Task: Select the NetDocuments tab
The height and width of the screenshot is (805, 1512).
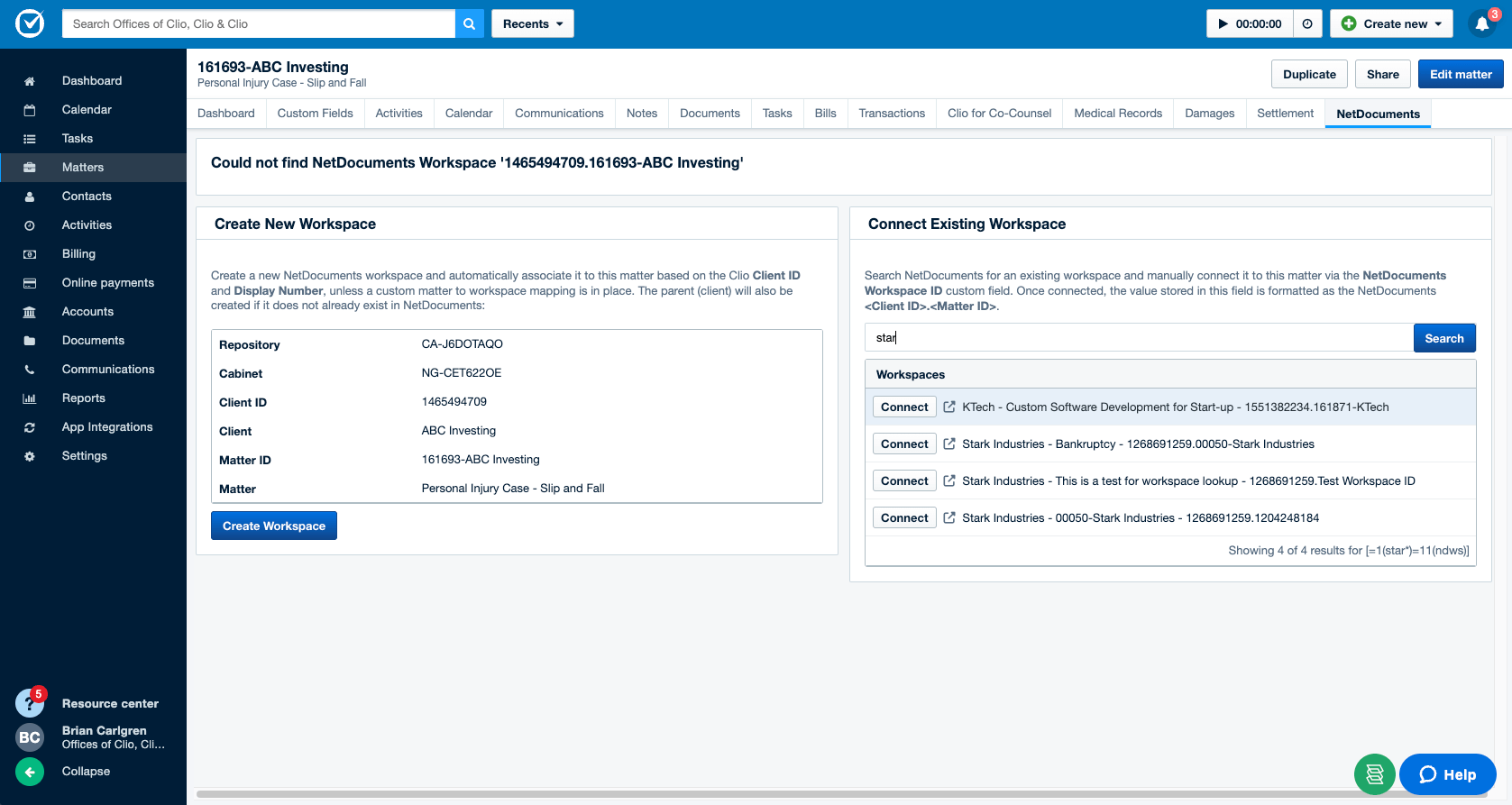Action: pos(1378,114)
